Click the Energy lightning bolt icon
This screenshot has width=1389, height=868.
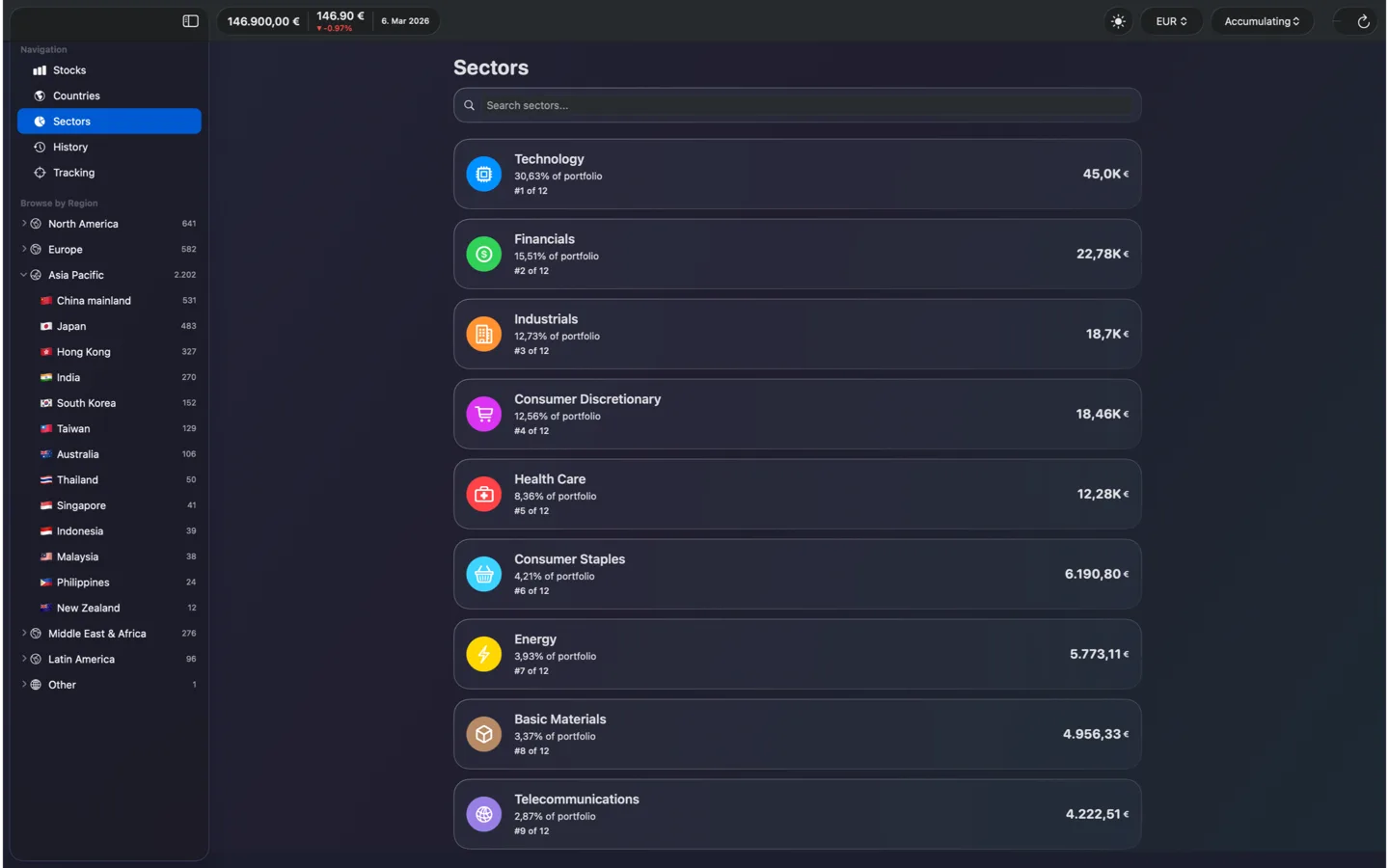click(x=483, y=654)
